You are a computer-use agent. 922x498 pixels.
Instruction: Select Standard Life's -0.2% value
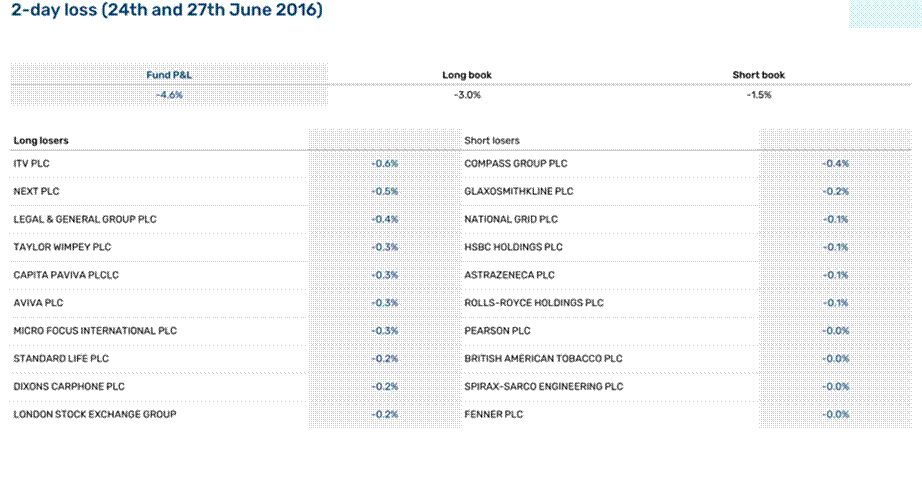tap(385, 358)
